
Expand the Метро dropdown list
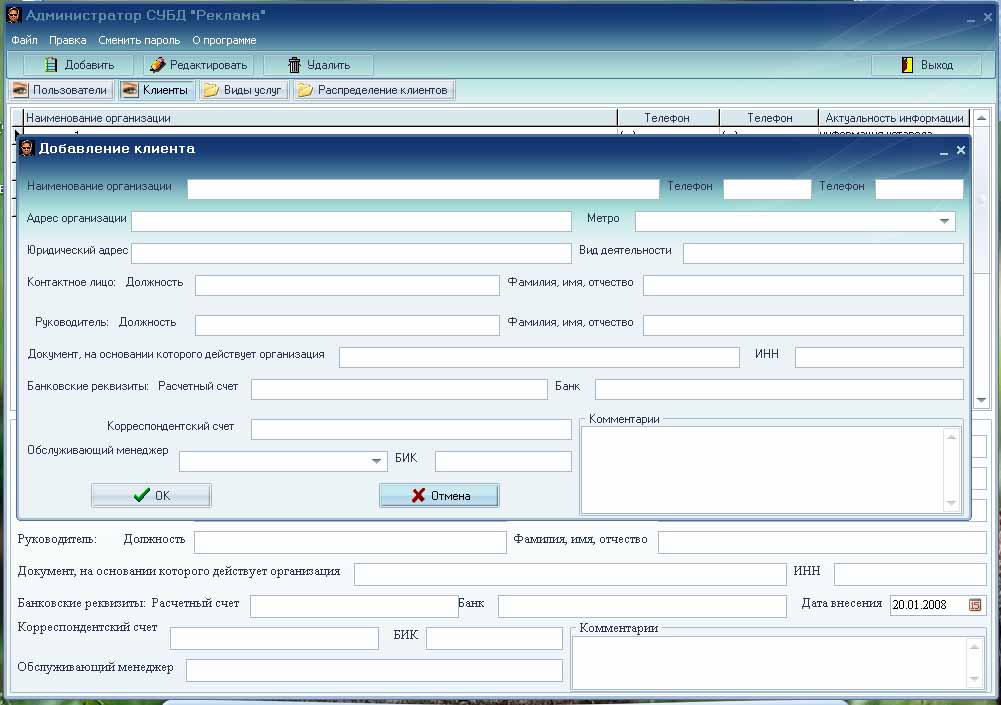pyautogui.click(x=943, y=221)
